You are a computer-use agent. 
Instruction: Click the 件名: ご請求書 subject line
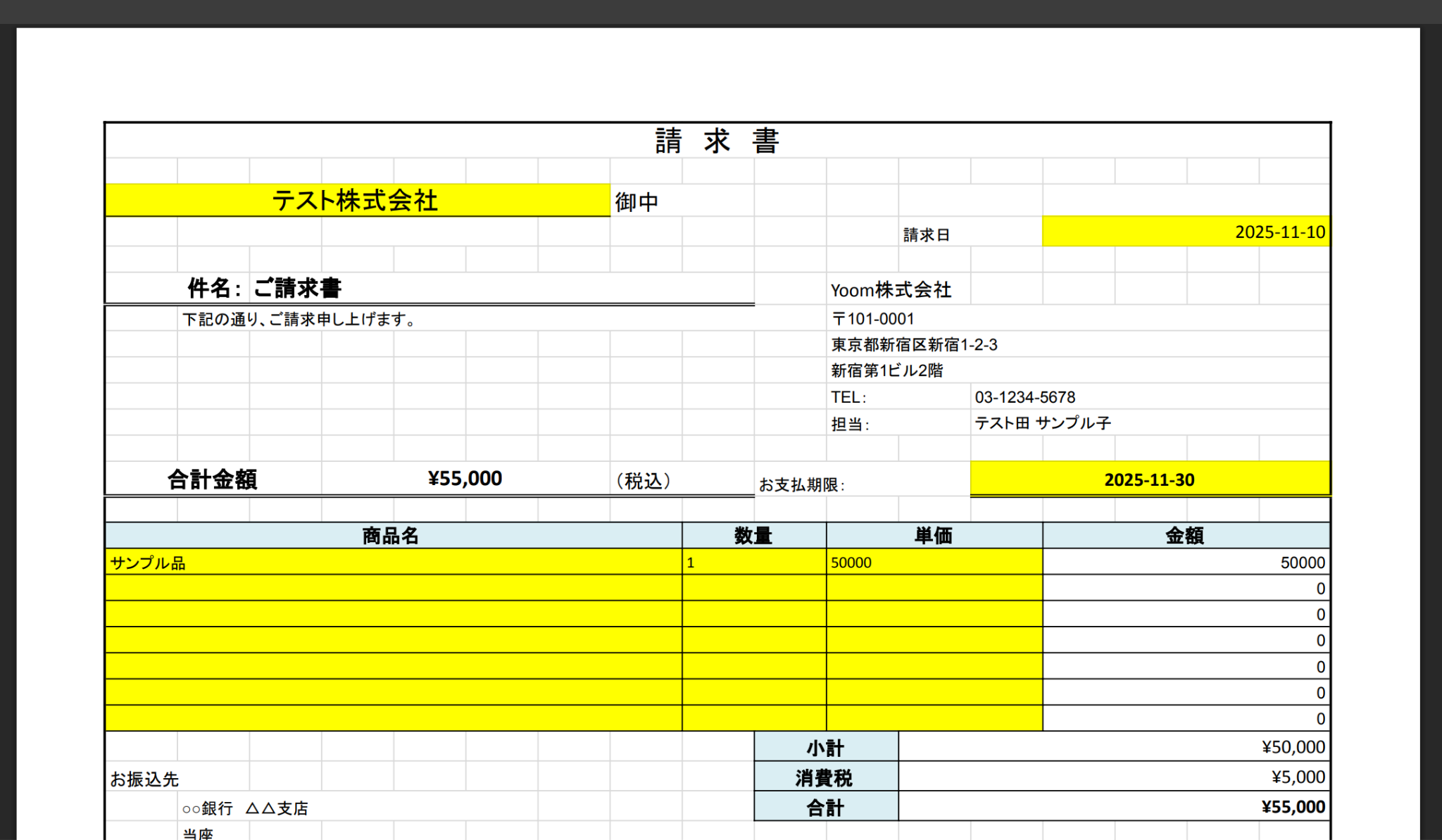point(265,288)
